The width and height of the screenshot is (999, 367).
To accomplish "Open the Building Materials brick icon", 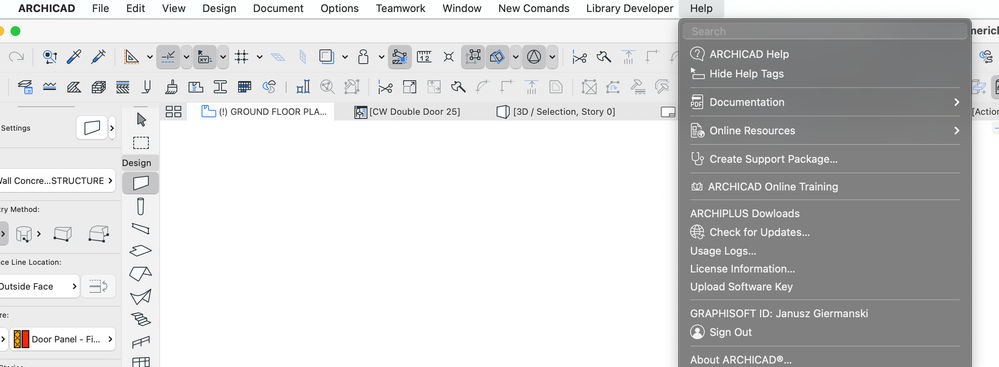I will click(x=98, y=86).
